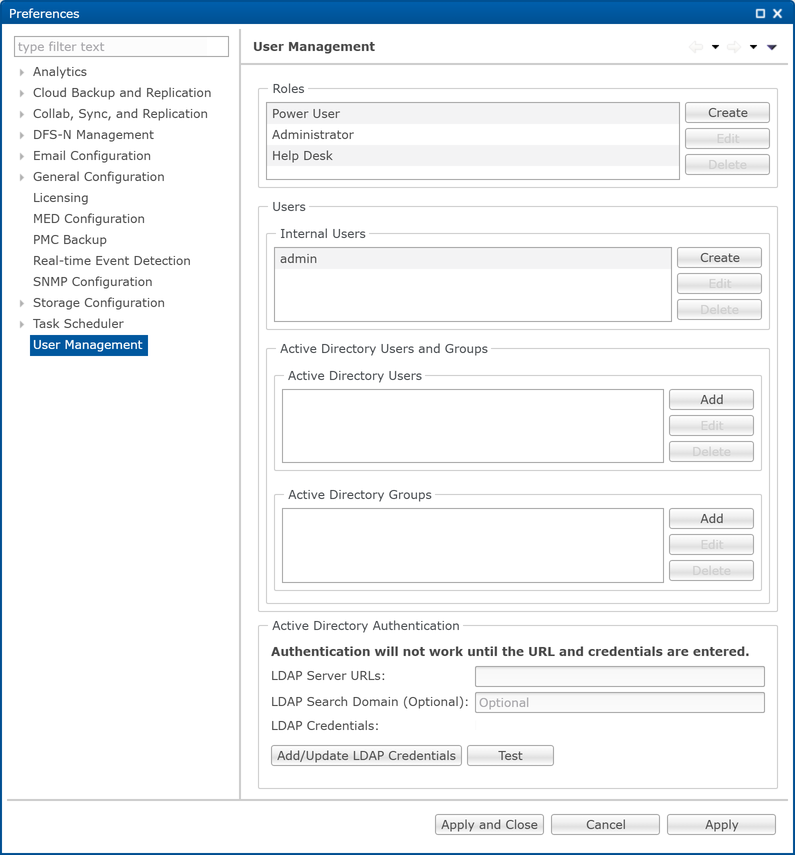
Task: Select Analytics in the preferences tree
Action: 59,72
